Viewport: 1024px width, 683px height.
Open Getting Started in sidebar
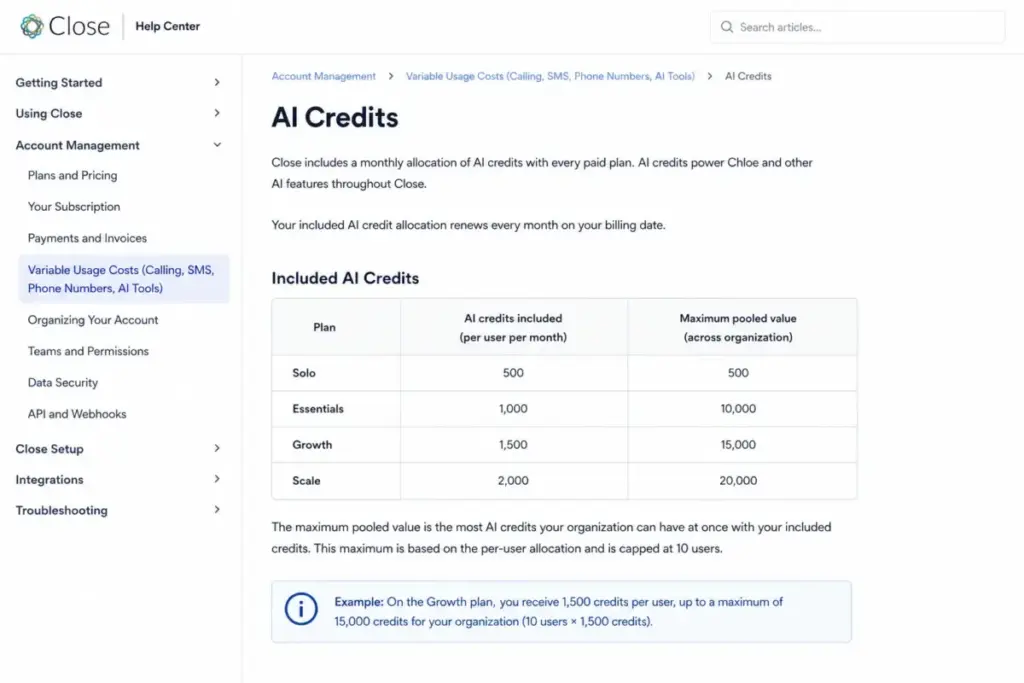coord(59,82)
